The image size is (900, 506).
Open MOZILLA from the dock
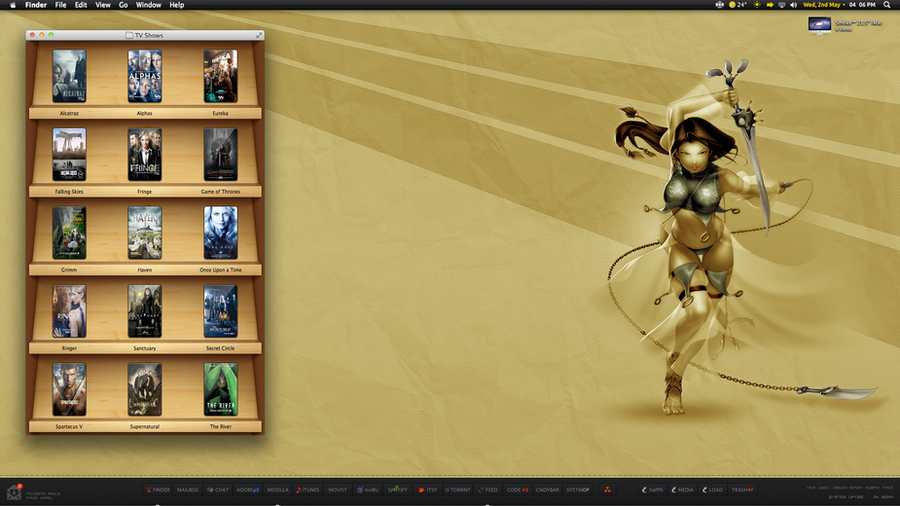click(x=278, y=490)
